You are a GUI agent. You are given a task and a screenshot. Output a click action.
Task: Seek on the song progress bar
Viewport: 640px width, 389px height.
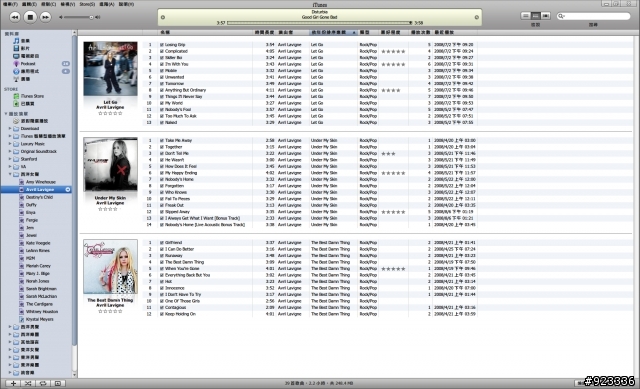coord(319,23)
